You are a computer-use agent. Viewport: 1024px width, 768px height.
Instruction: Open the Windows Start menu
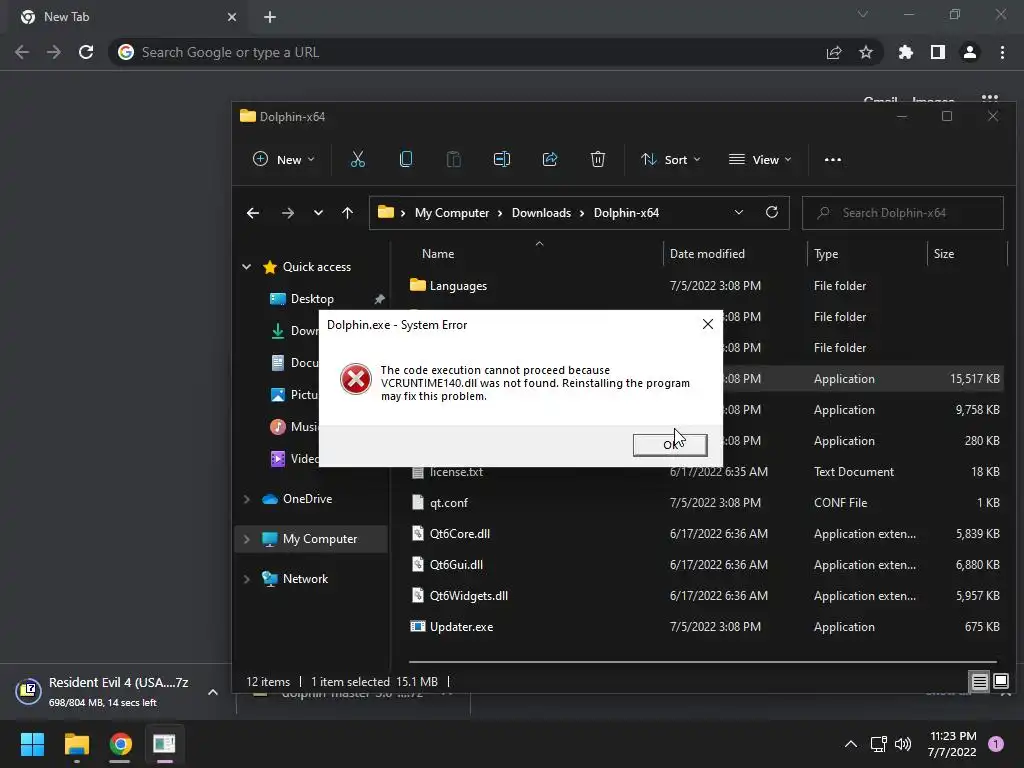[x=32, y=744]
